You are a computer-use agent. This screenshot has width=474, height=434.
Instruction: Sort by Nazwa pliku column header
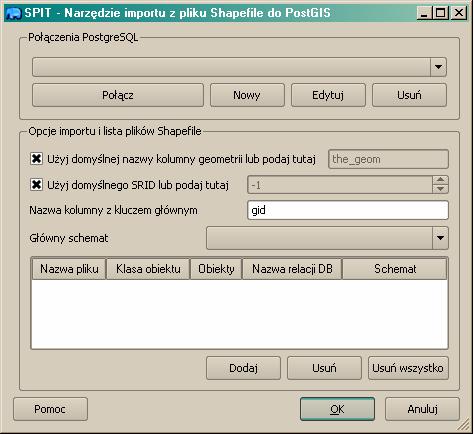(x=69, y=269)
